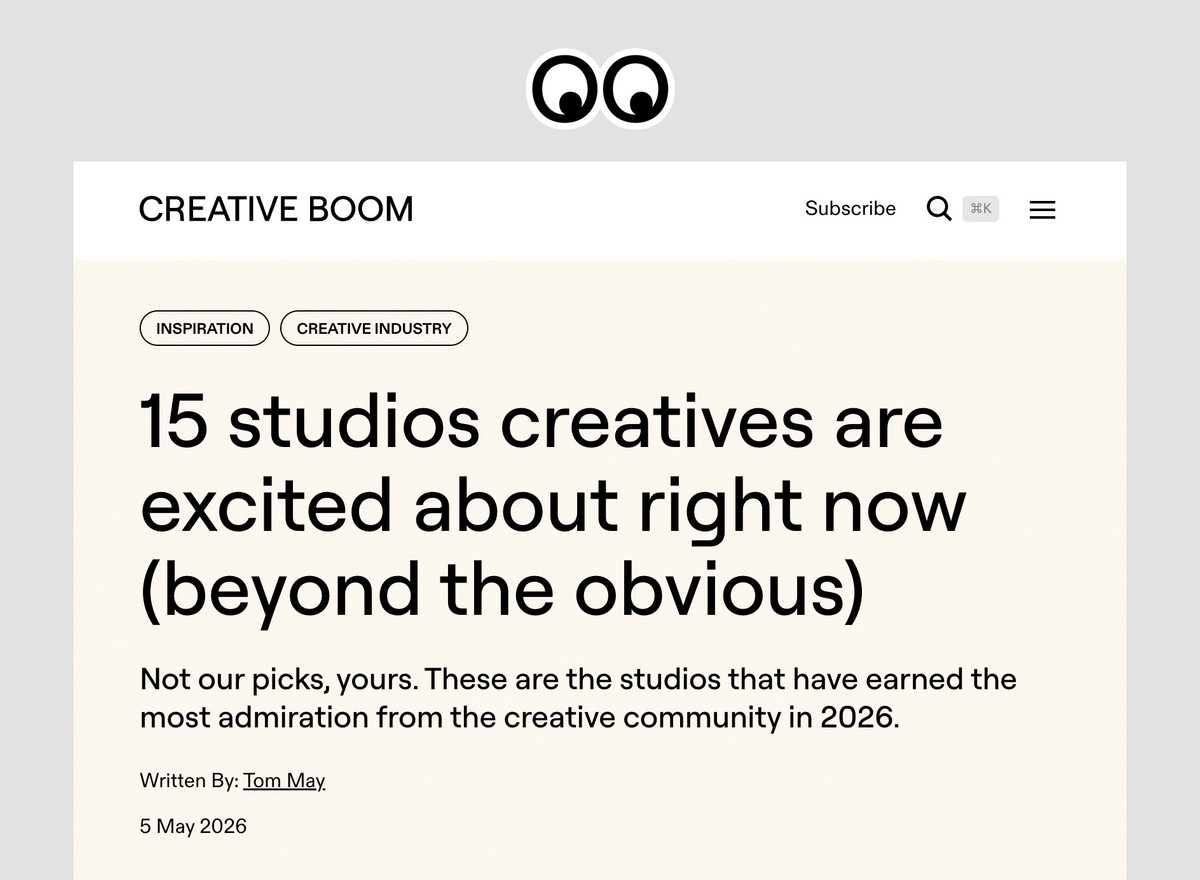Click the Subscribe link in the header
Viewport: 1200px width, 880px height.
[x=850, y=209]
